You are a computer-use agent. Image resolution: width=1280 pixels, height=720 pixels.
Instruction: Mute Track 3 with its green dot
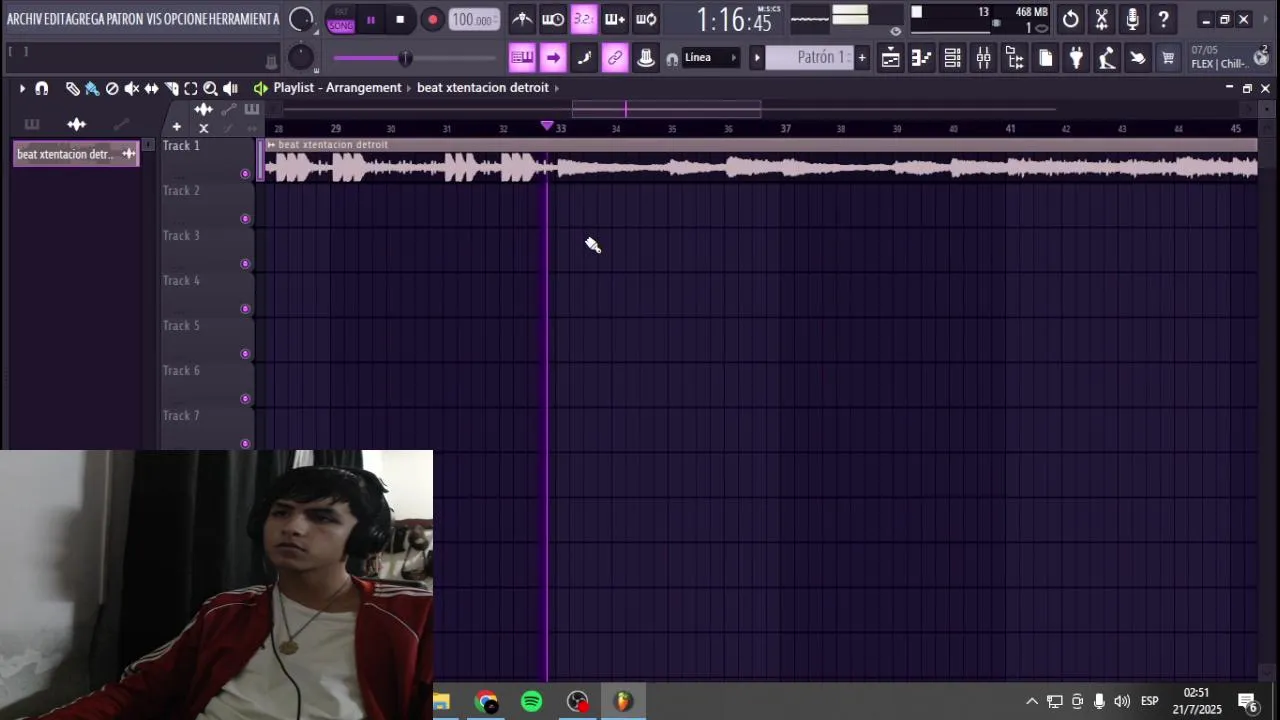coord(245,264)
